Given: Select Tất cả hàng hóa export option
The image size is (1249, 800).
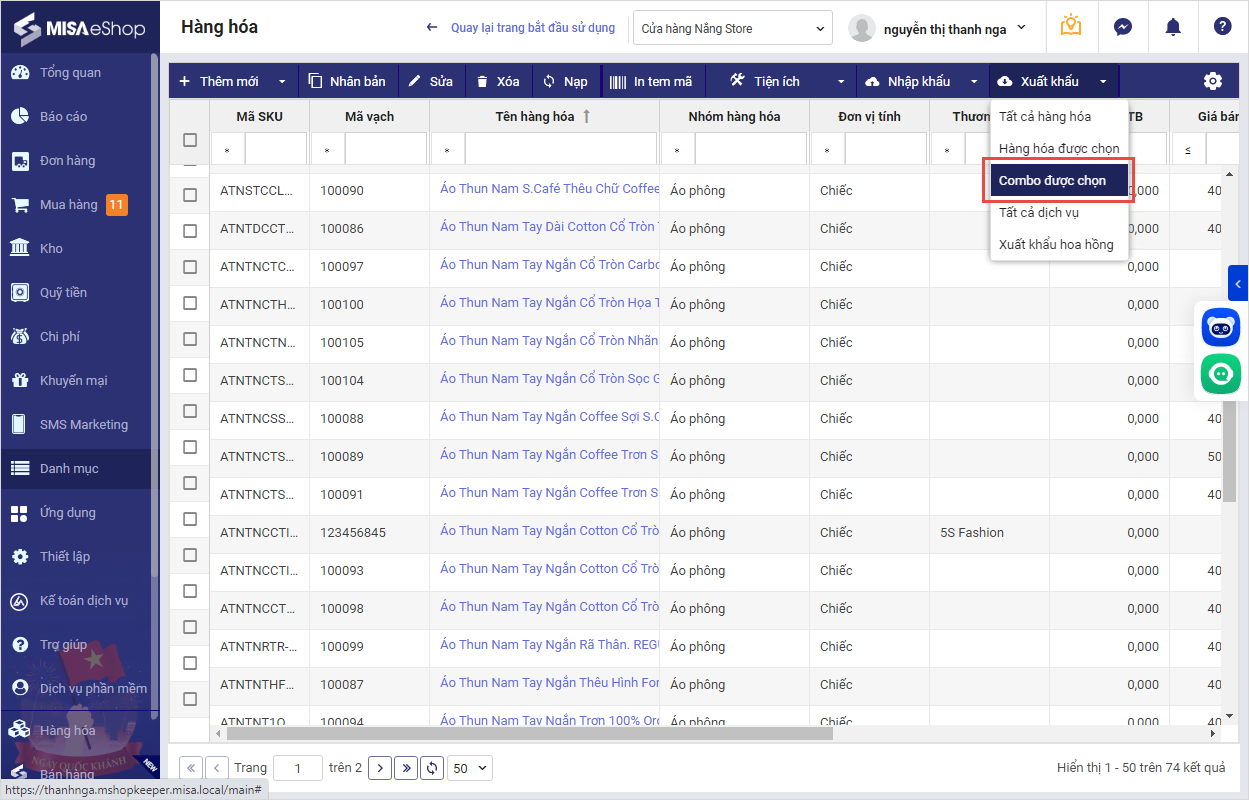Looking at the screenshot, I should 1059,117.
